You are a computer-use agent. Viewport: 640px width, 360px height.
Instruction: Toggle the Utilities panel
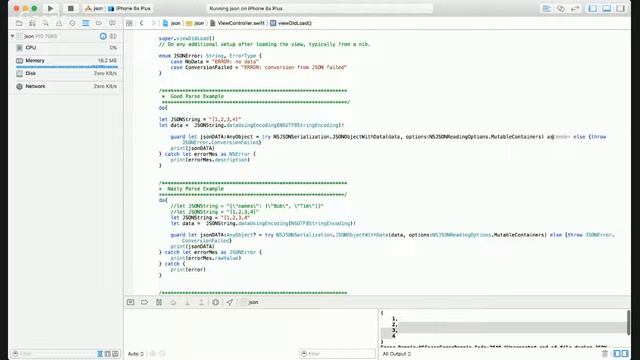(620, 8)
